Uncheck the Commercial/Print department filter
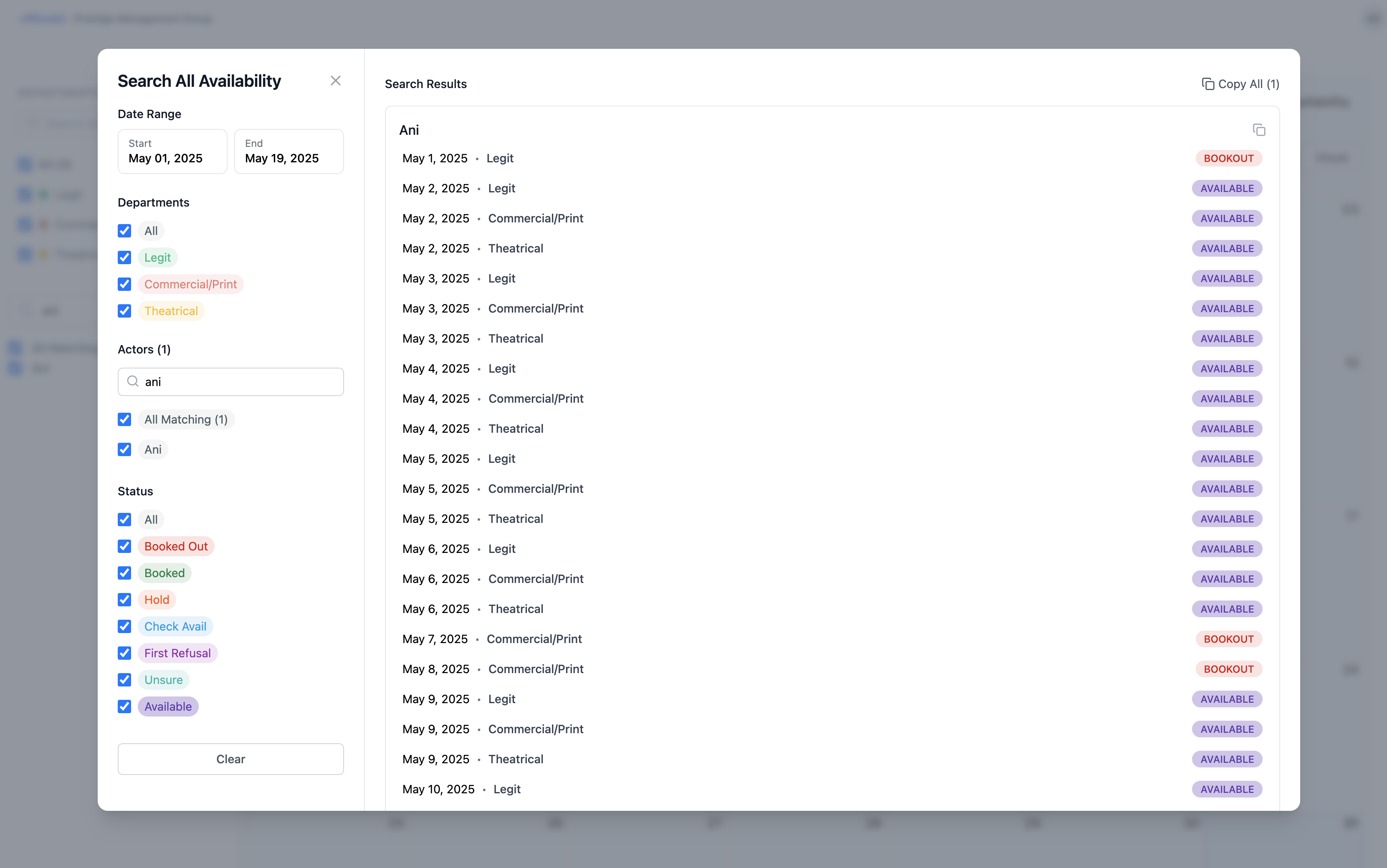The height and width of the screenshot is (868, 1387). pos(124,284)
